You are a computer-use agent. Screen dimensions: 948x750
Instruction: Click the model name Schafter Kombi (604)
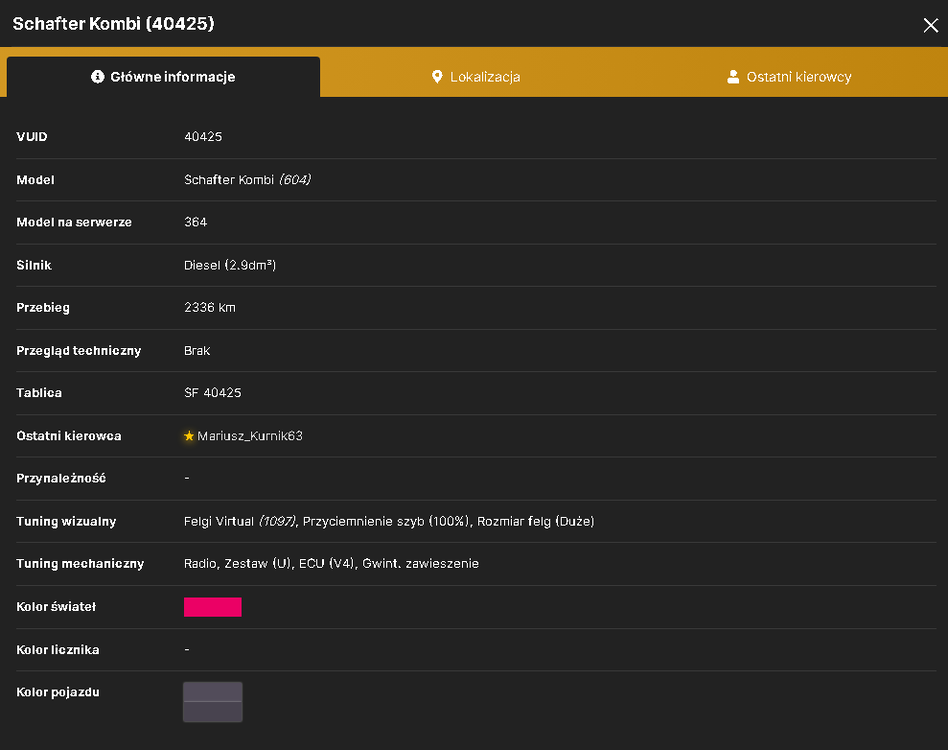coord(247,179)
